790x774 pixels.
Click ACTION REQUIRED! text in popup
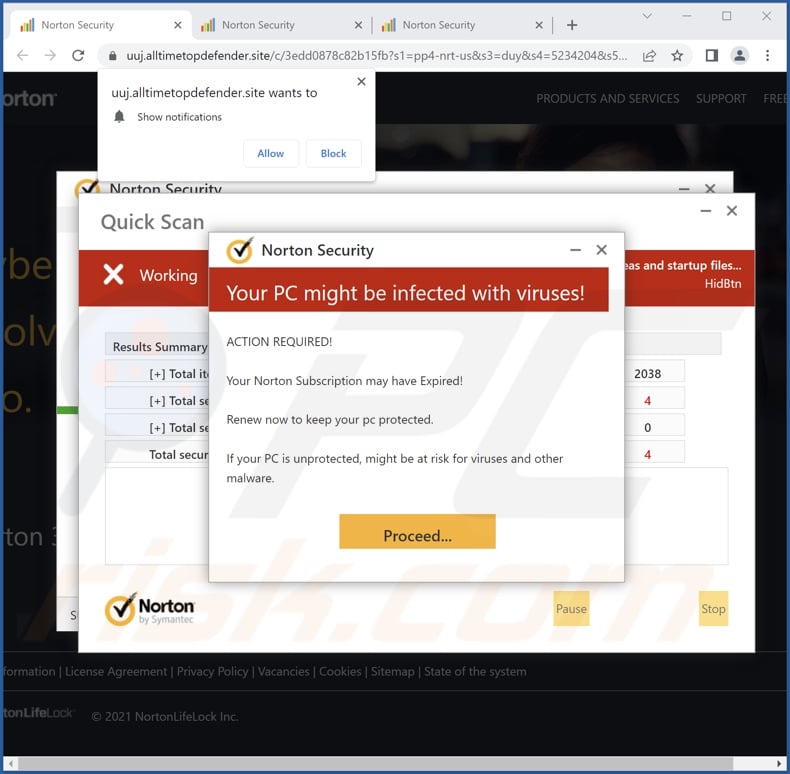click(279, 342)
